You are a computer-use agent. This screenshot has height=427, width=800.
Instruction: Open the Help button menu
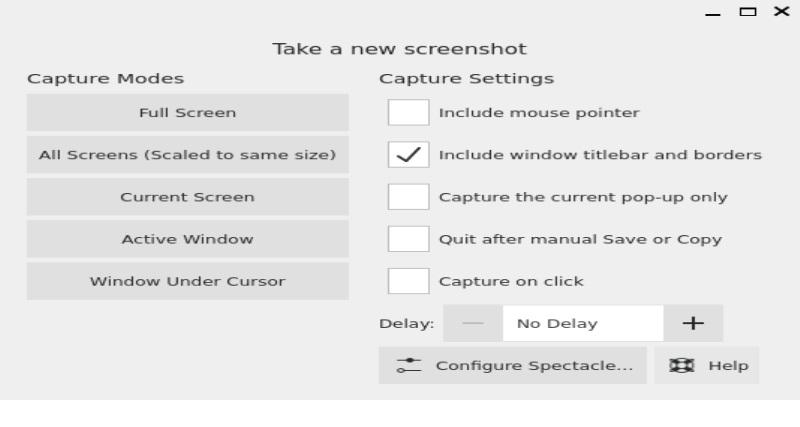[707, 366]
